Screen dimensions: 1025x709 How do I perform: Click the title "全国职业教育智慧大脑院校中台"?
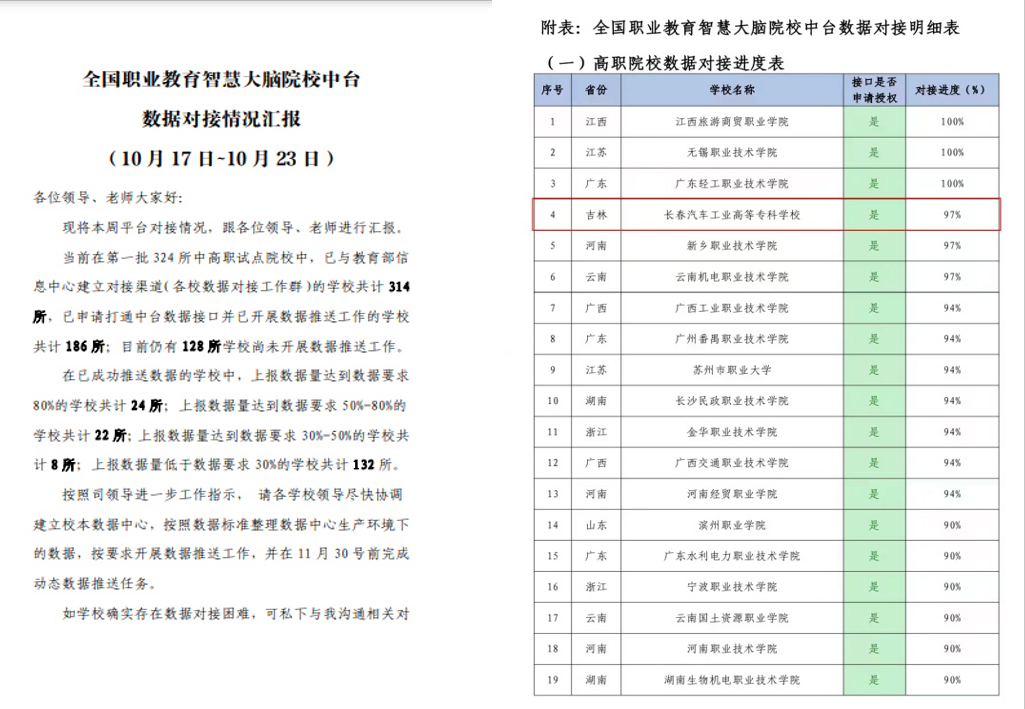221,80
